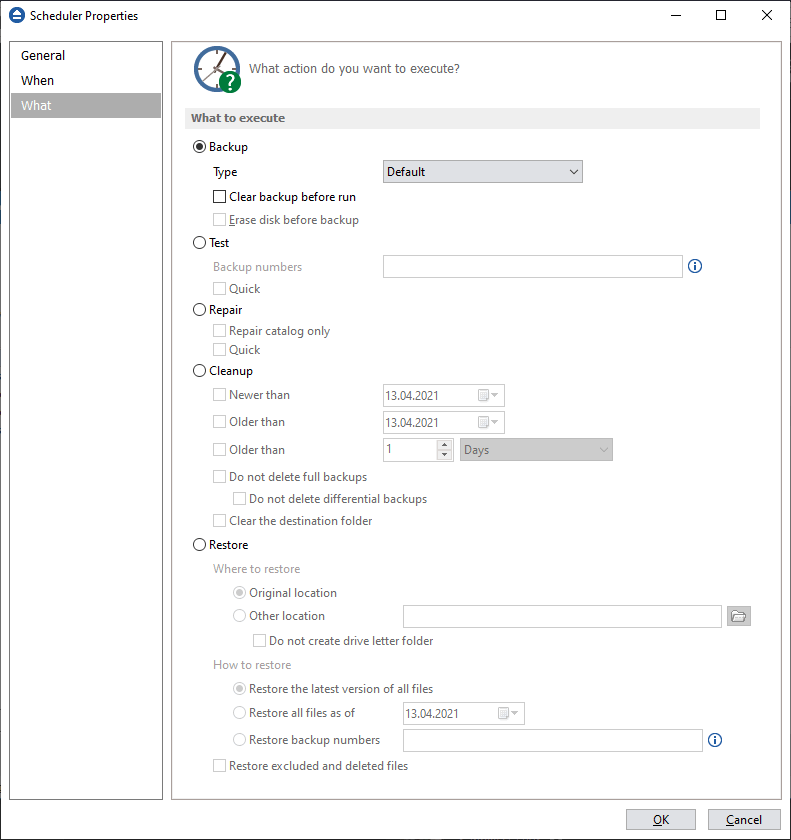The width and height of the screenshot is (791, 840).
Task: Toggle Clear the destination folder checkbox
Action: pyautogui.click(x=219, y=521)
